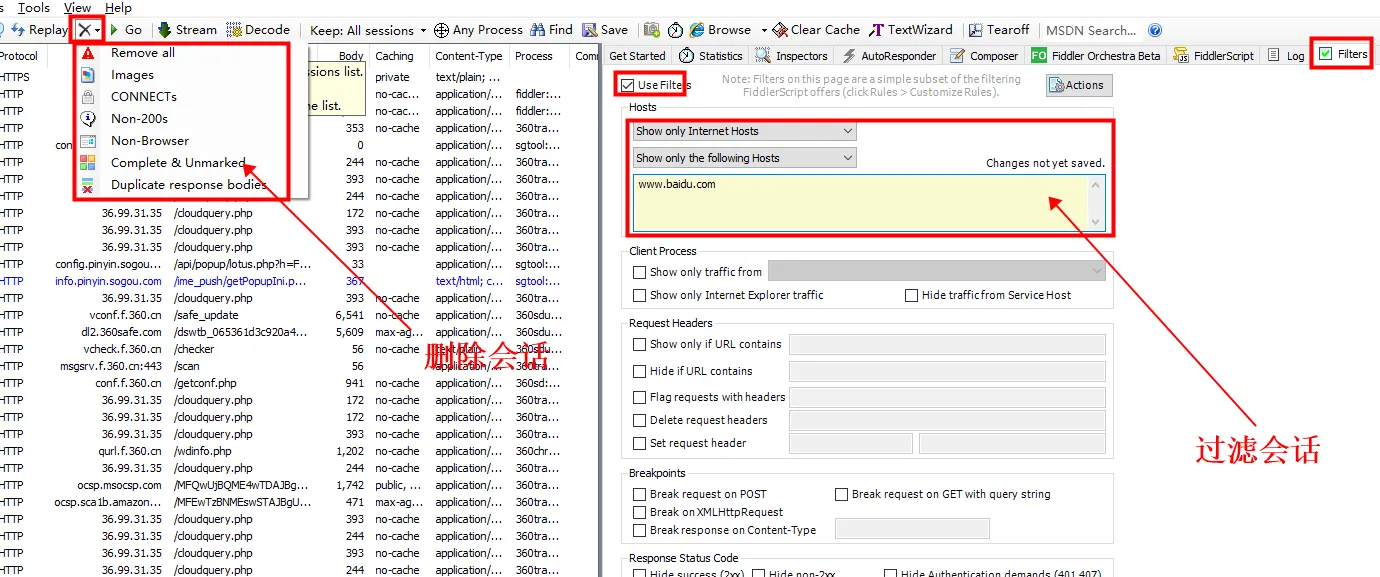
Task: Open the TextWizard tool
Action: (x=911, y=30)
